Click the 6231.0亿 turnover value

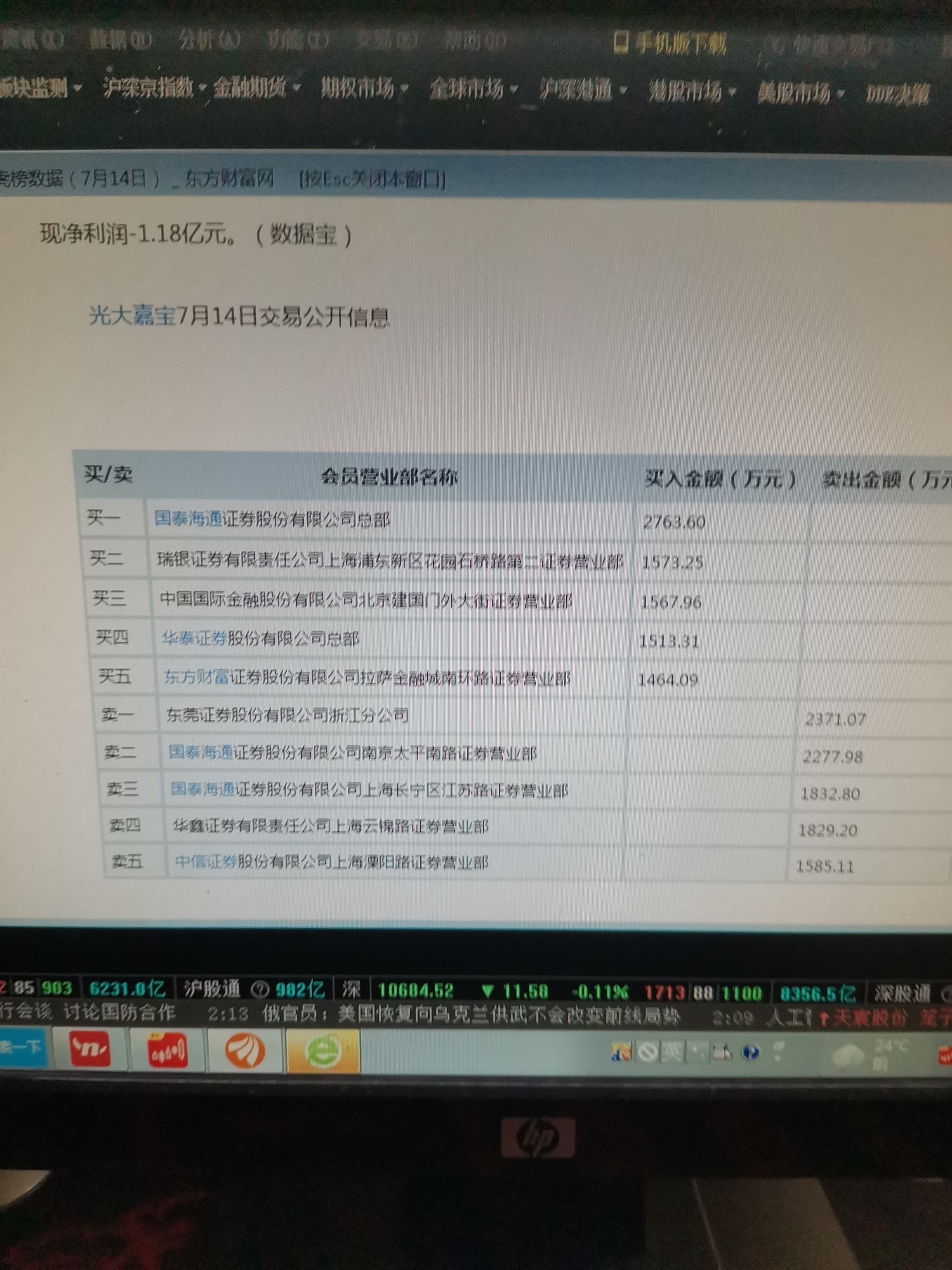point(127,988)
